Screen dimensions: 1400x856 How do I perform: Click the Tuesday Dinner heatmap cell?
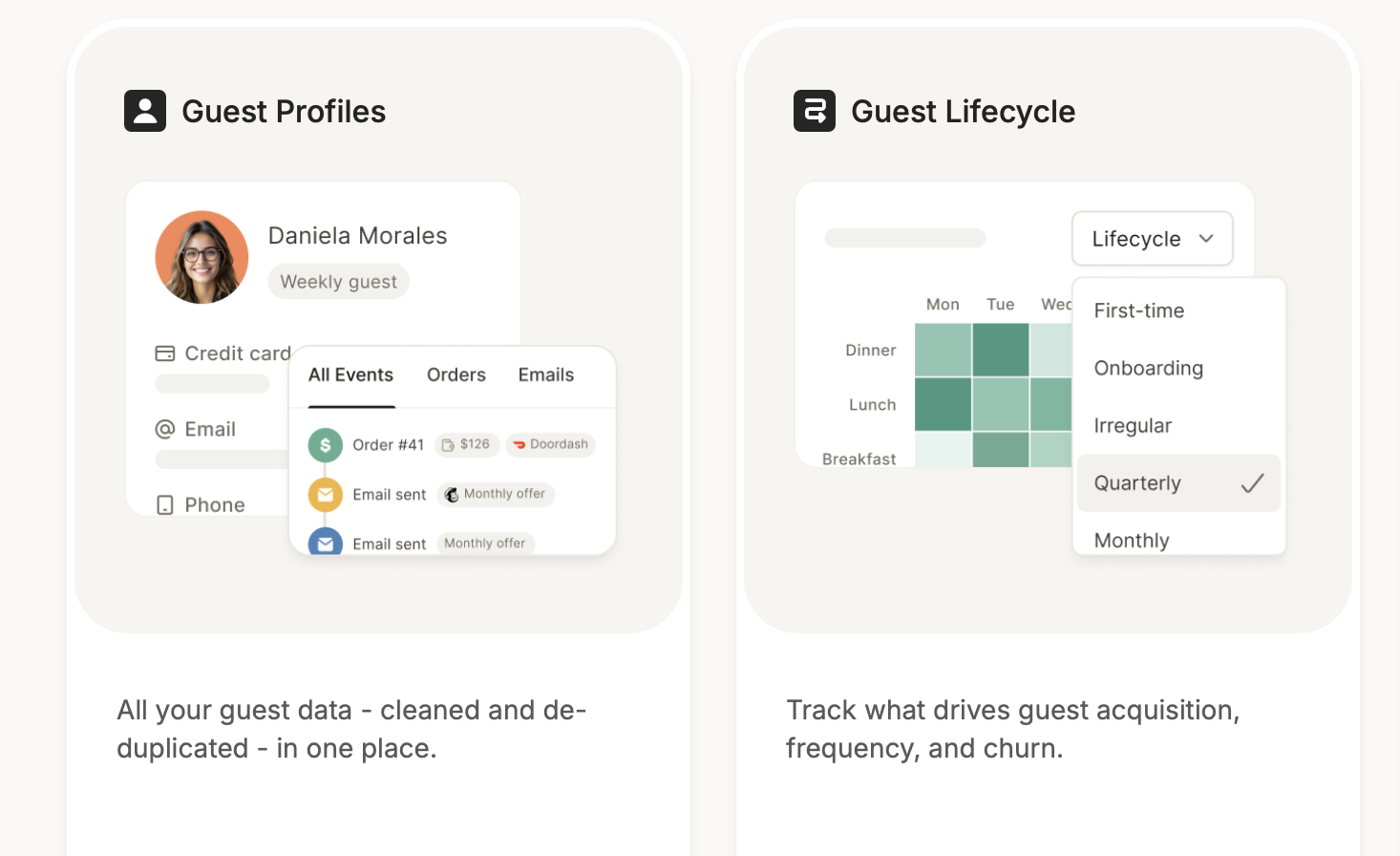[x=1001, y=350]
